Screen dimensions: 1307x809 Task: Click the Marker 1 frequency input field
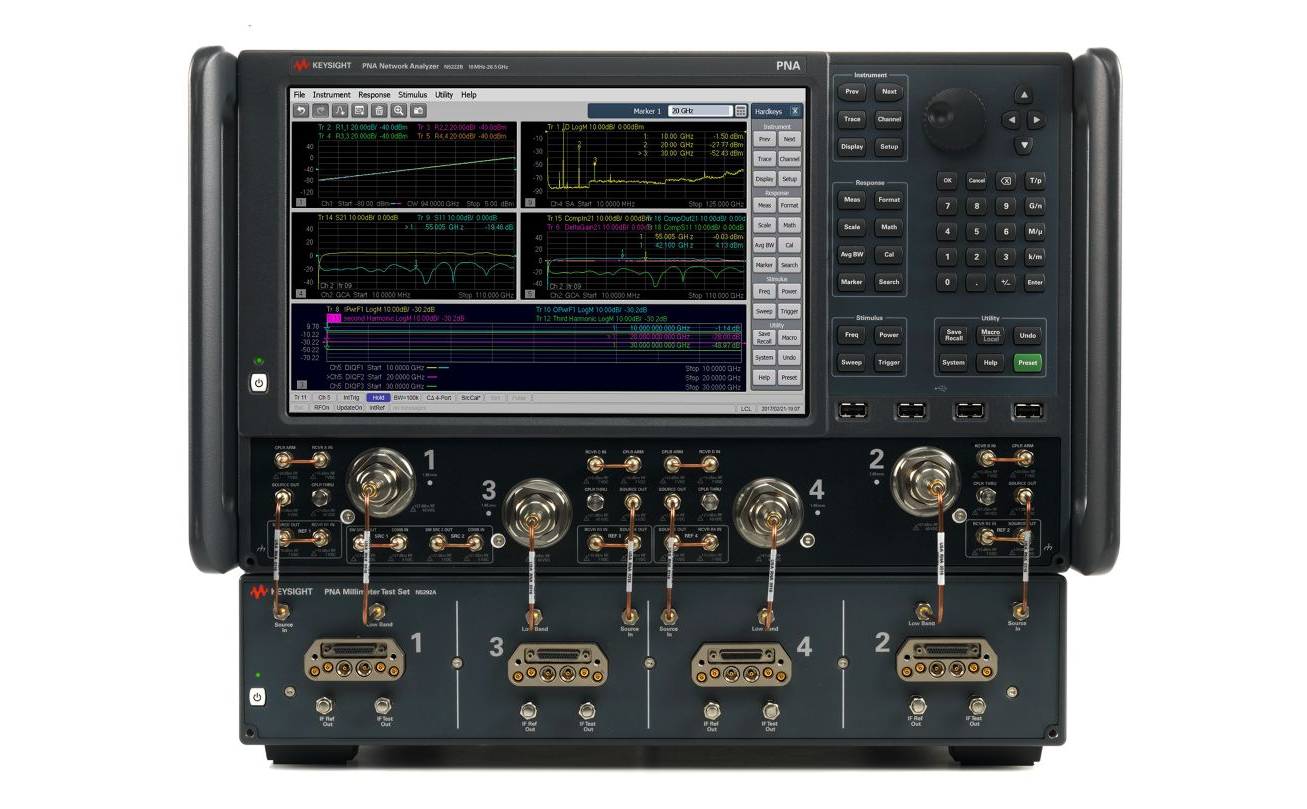click(699, 111)
